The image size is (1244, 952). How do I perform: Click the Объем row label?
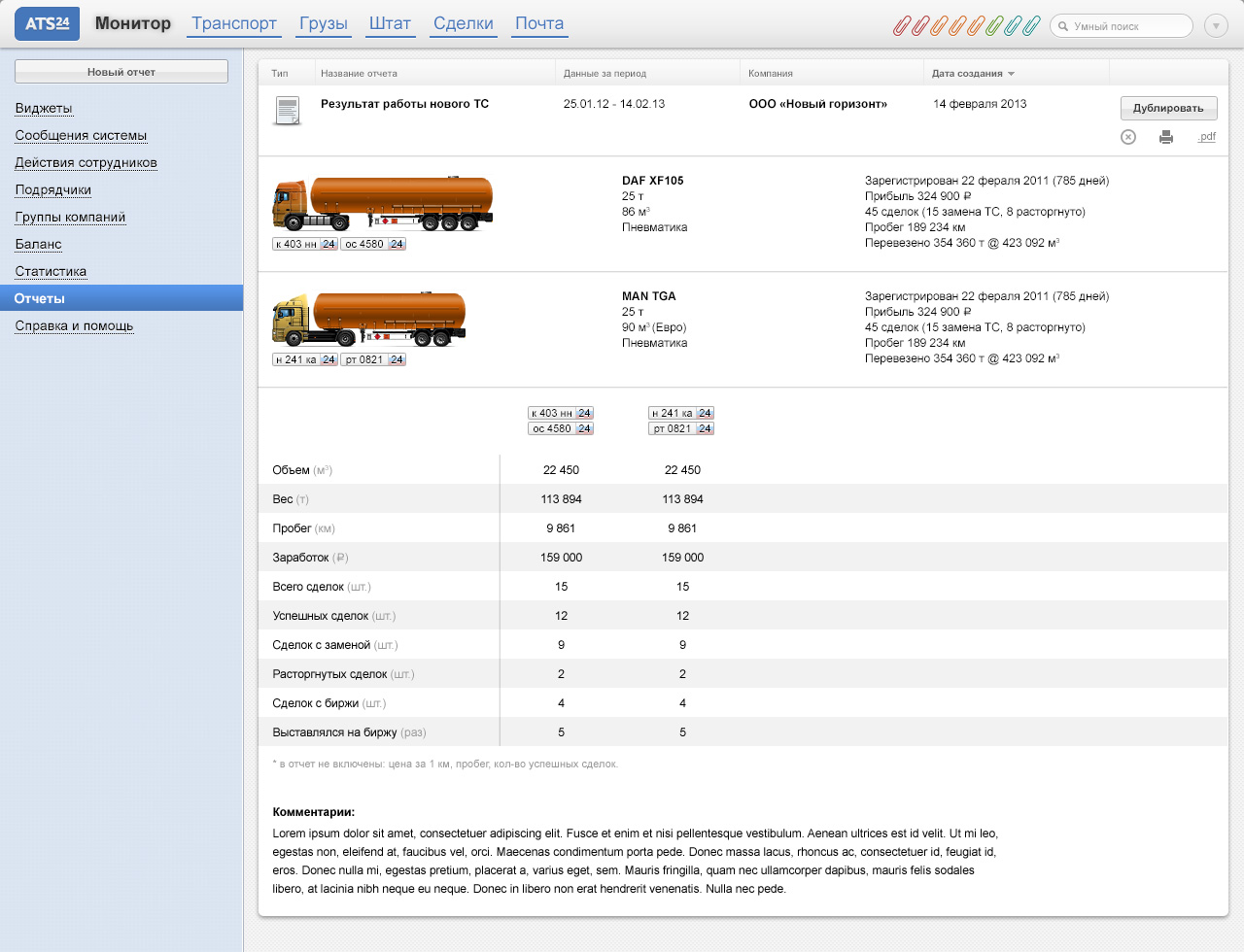coord(302,470)
